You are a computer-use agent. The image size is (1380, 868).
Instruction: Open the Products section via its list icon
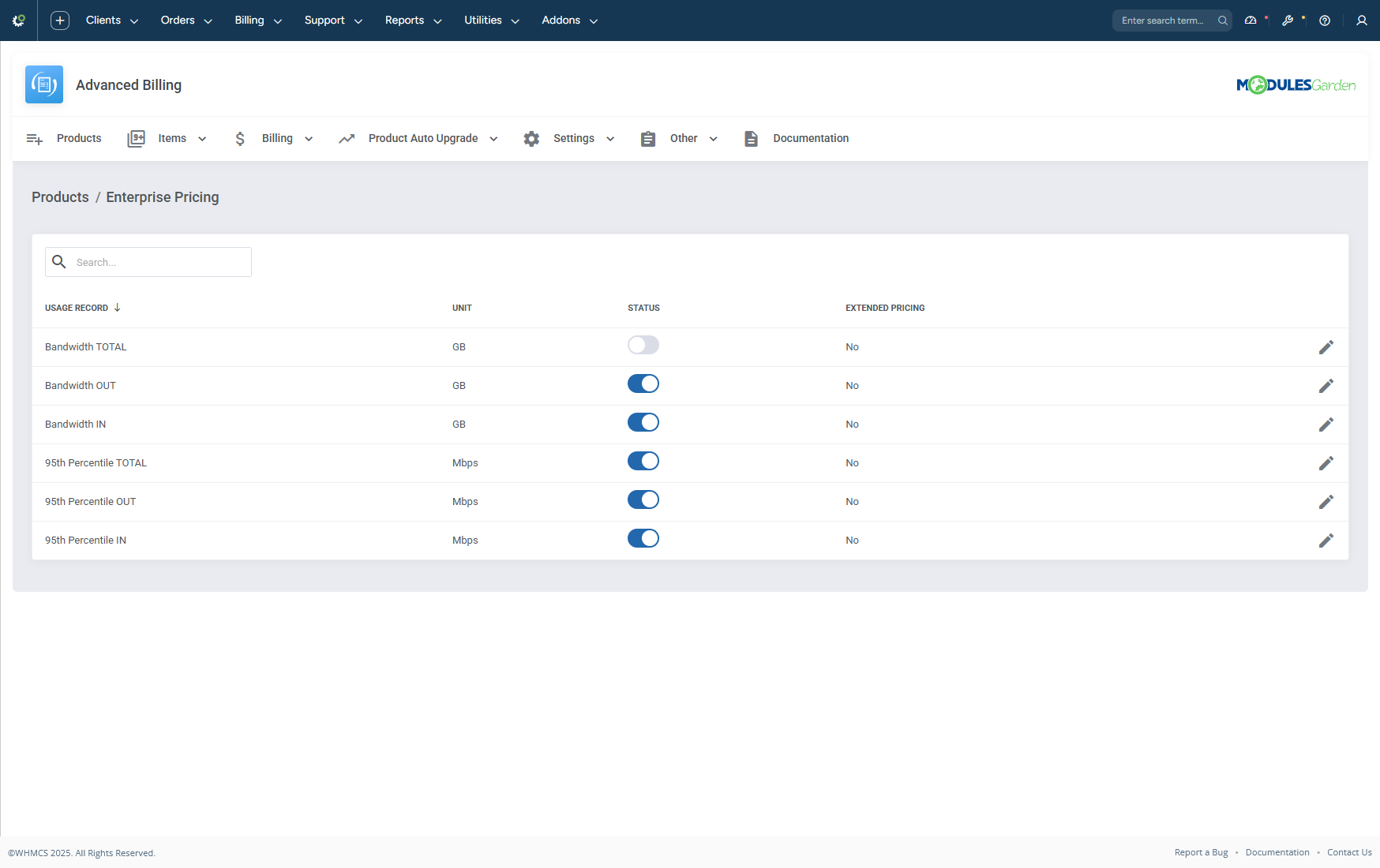35,138
